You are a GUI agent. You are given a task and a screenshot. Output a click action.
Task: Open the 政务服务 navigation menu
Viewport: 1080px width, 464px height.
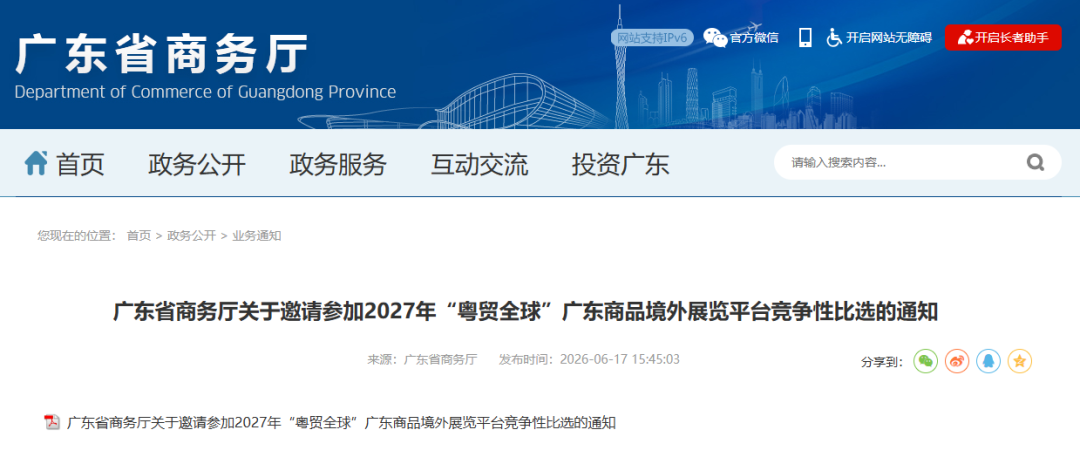[x=338, y=164]
